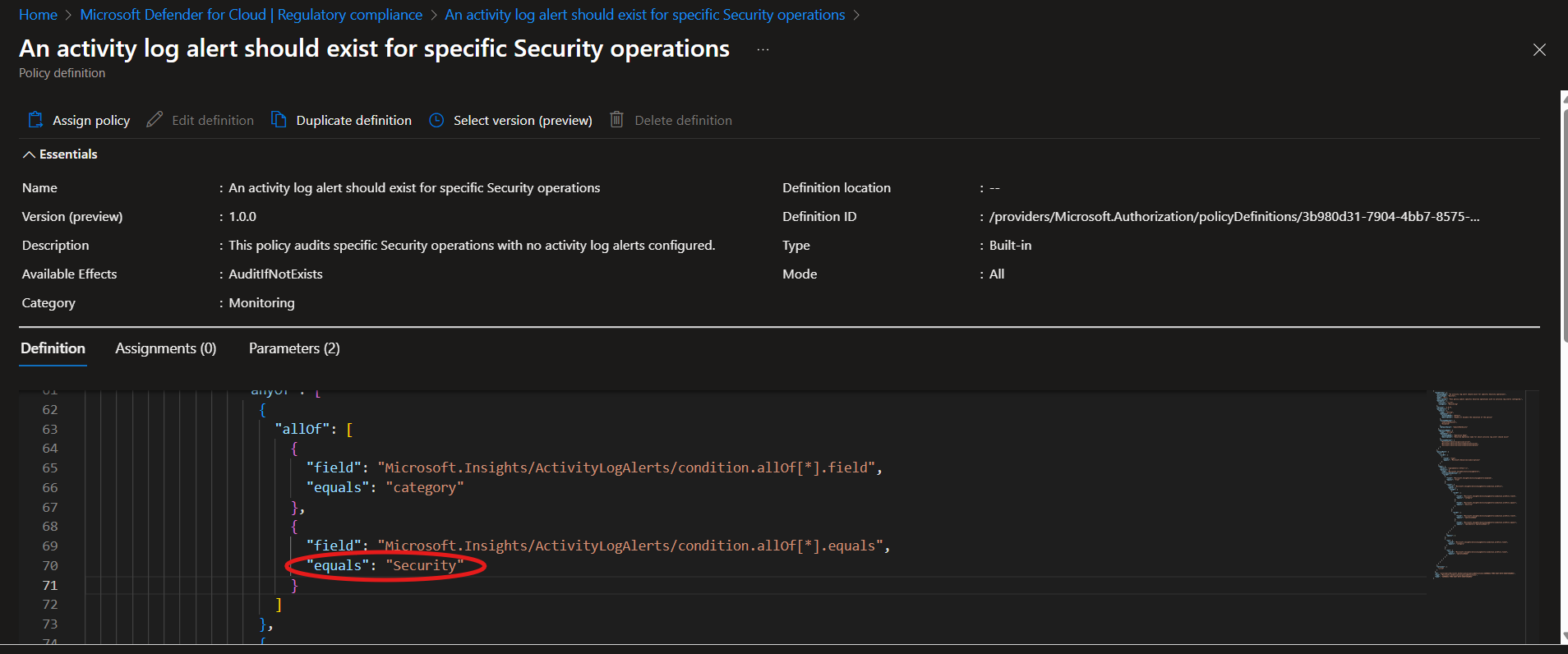
Task: Click Assign policy button label
Action: pos(91,120)
